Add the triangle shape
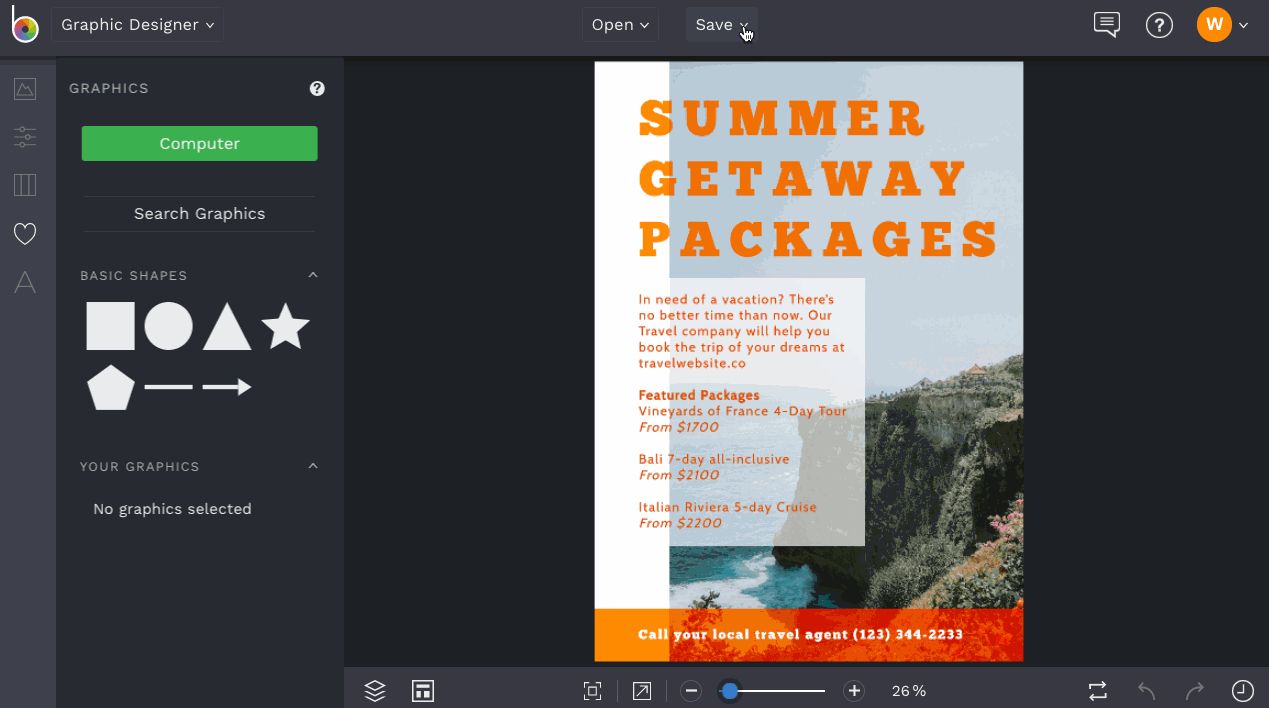 (227, 326)
